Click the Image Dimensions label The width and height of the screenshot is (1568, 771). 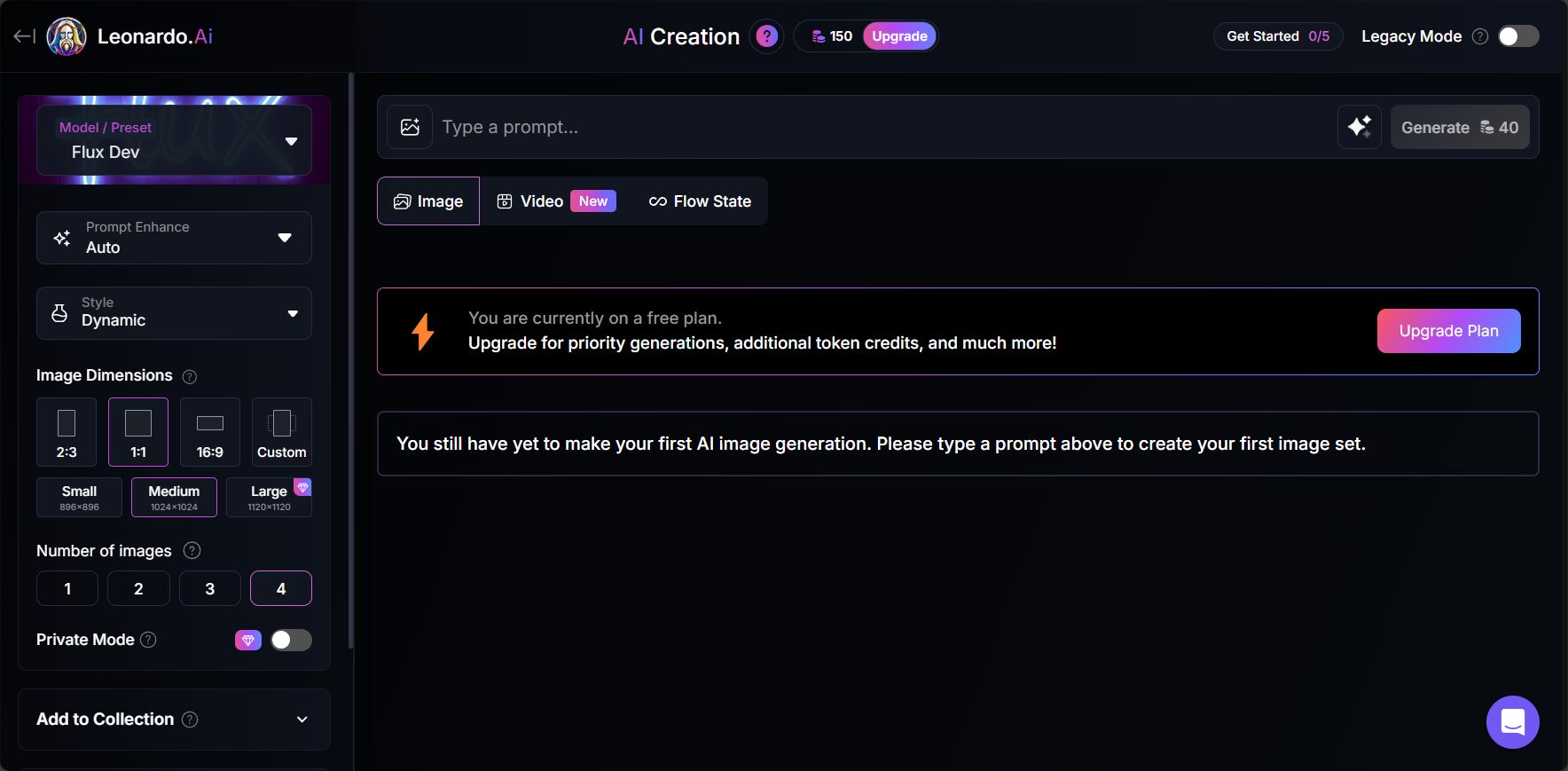(x=105, y=375)
